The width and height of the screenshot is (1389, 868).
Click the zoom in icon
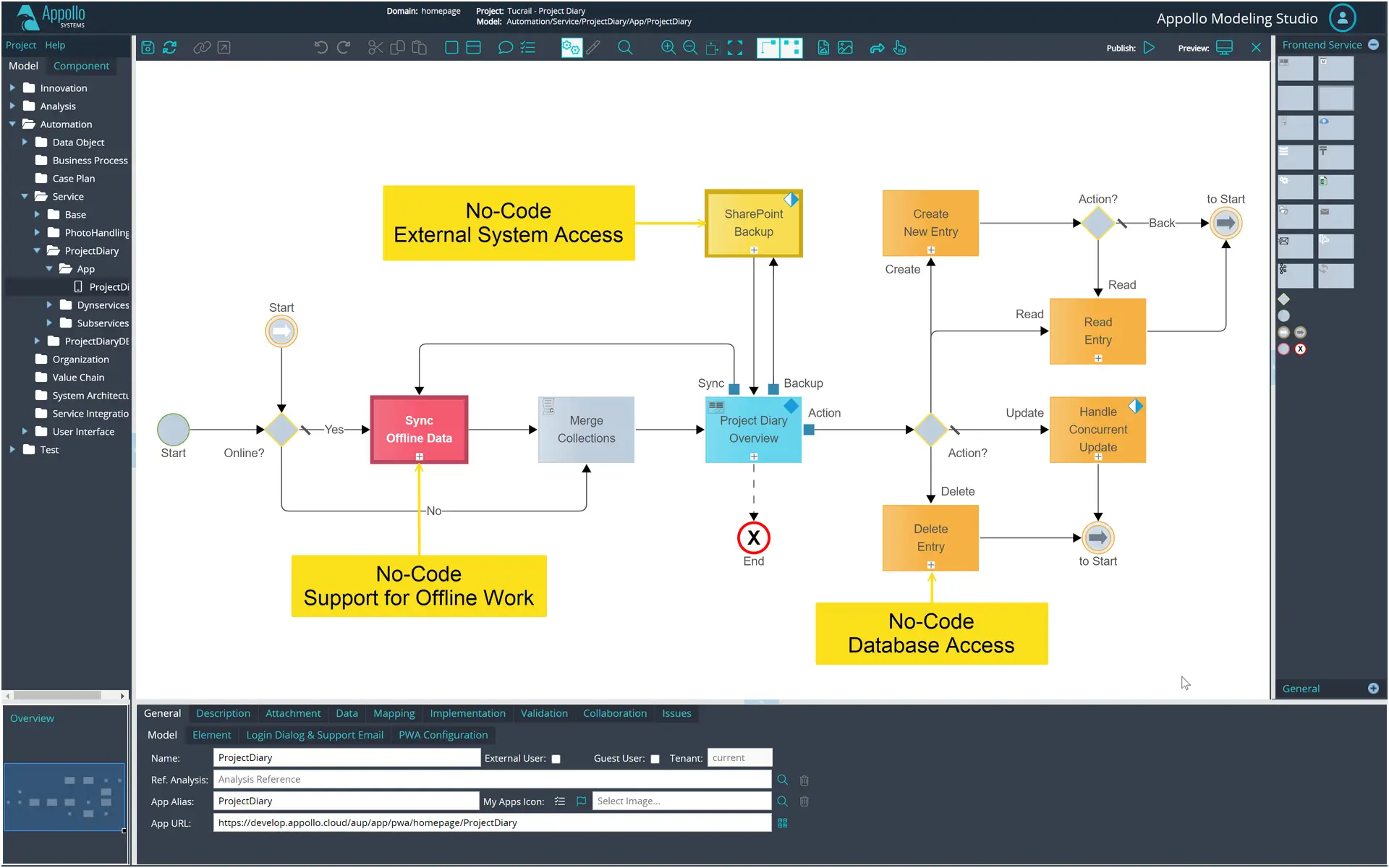click(668, 48)
